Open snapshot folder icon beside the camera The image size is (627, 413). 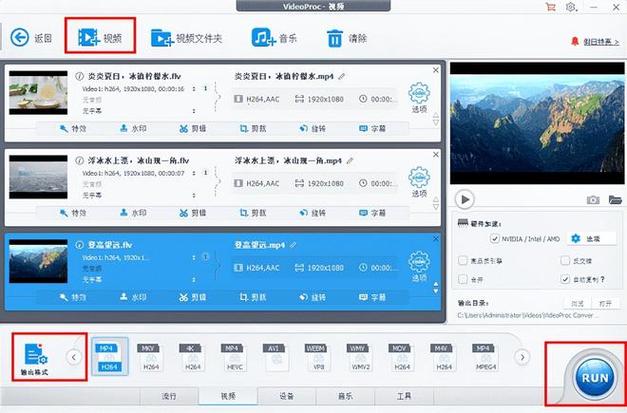[x=615, y=199]
